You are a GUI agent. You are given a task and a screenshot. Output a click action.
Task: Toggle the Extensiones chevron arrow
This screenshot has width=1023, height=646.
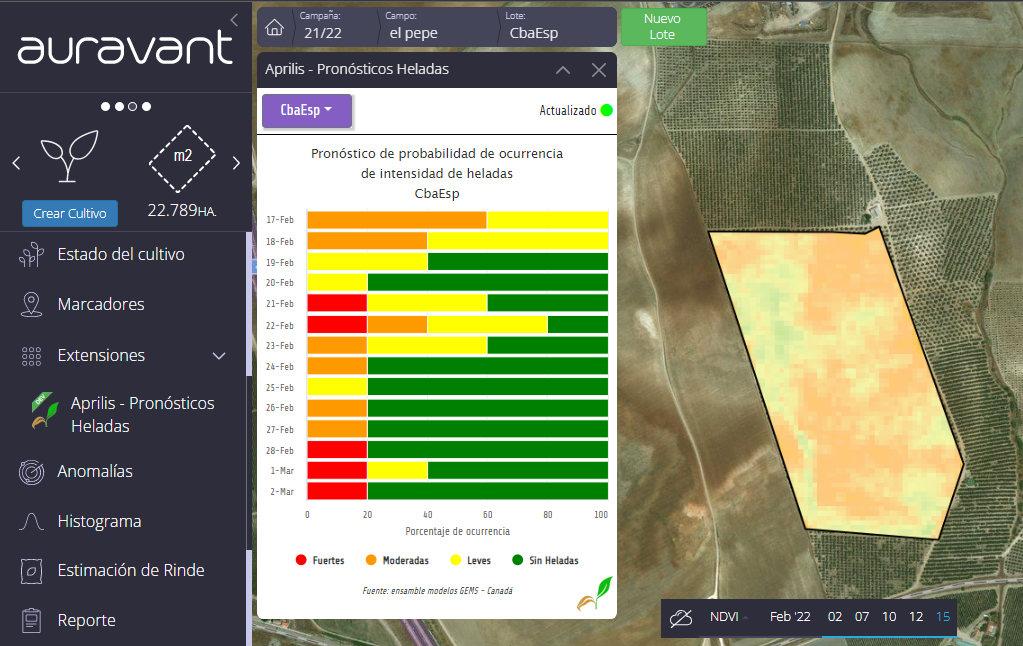219,356
